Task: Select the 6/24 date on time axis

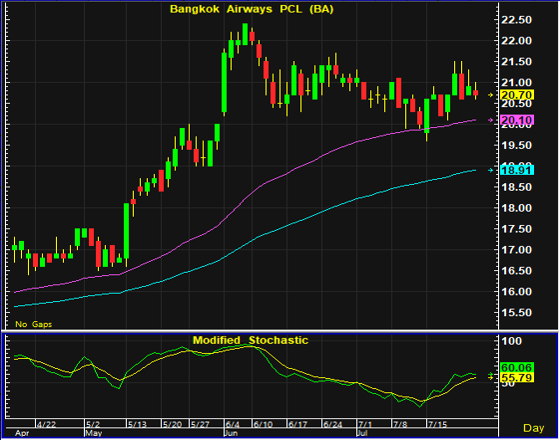Action: coord(332,425)
